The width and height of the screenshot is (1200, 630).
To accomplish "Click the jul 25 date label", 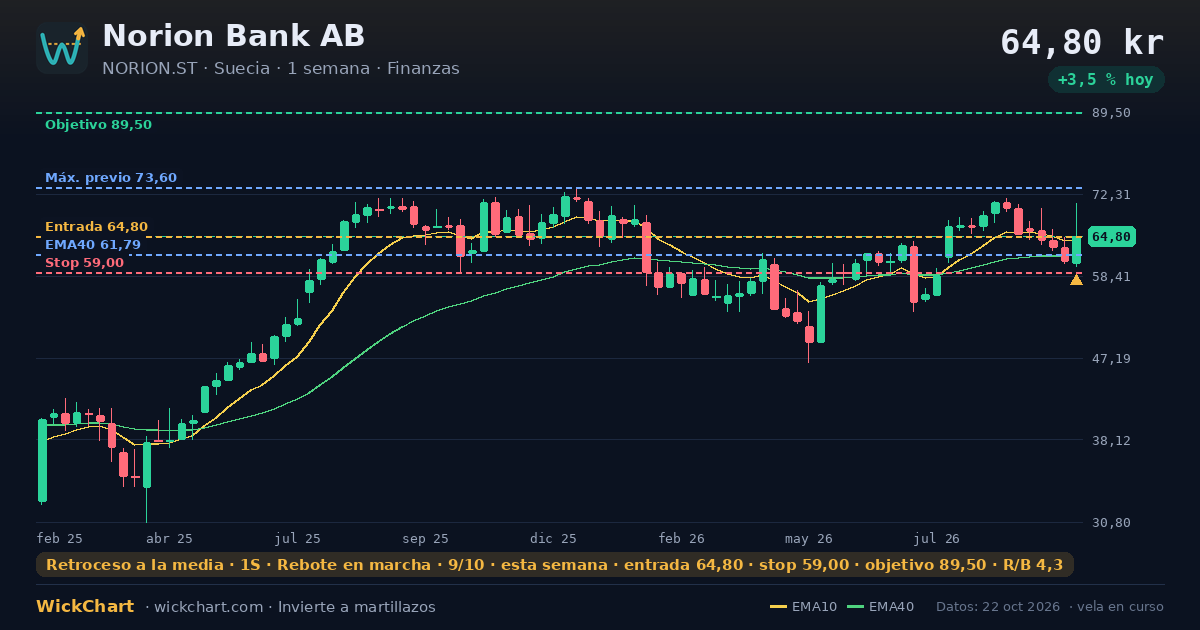I will (298, 538).
